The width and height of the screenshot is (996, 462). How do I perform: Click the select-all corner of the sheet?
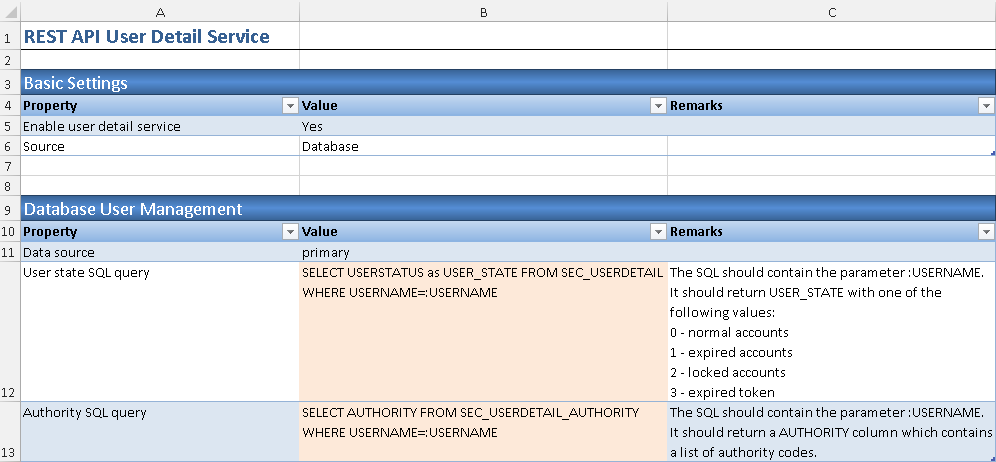(x=9, y=11)
